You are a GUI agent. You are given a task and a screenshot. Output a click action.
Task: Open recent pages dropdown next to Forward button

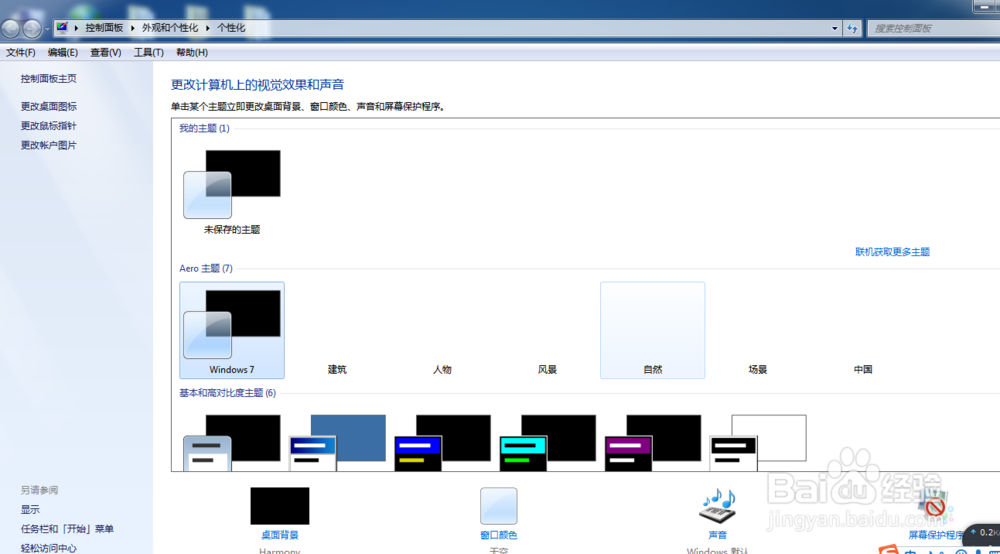(x=47, y=29)
